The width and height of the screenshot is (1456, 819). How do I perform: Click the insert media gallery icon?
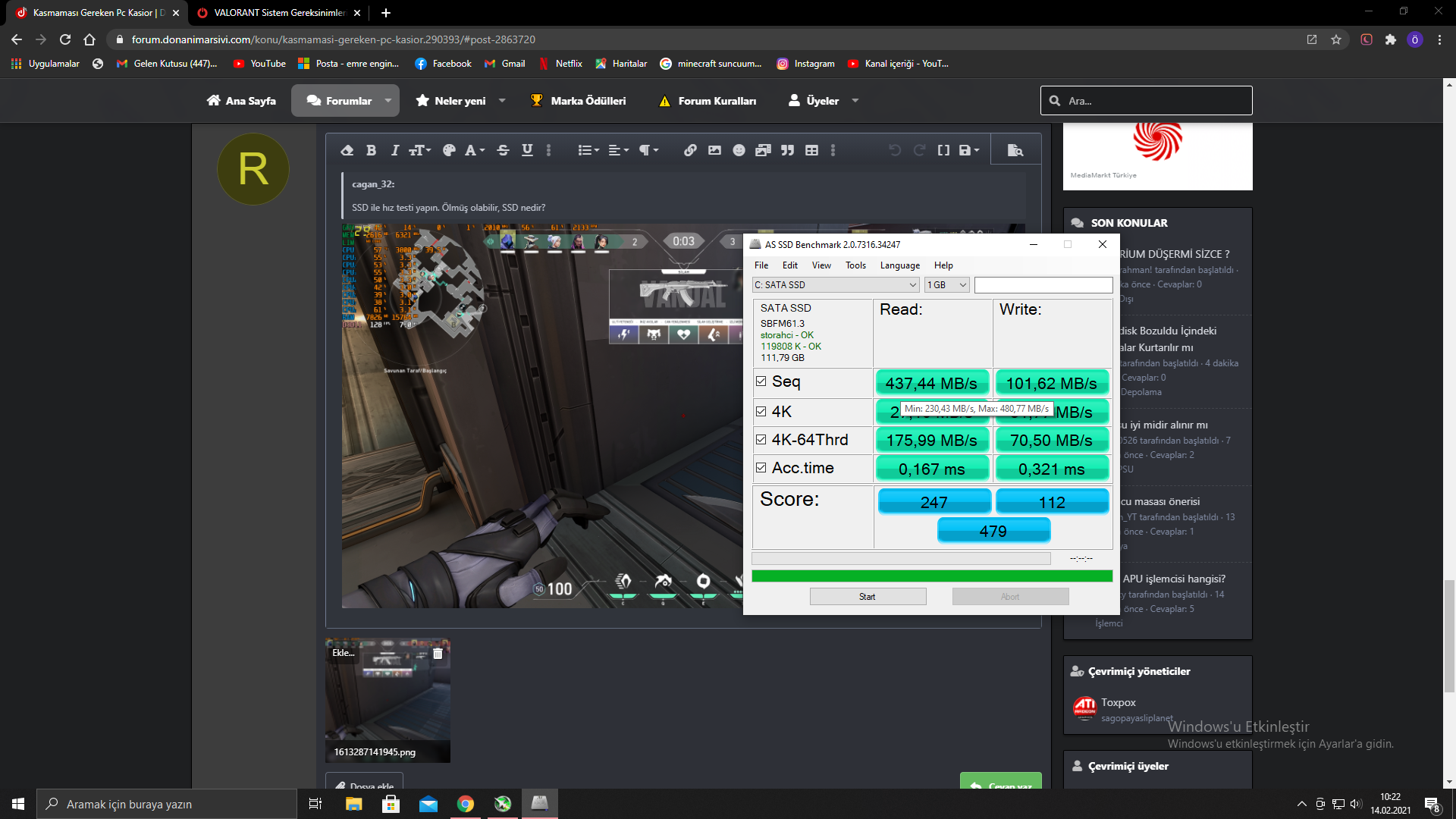(x=763, y=150)
